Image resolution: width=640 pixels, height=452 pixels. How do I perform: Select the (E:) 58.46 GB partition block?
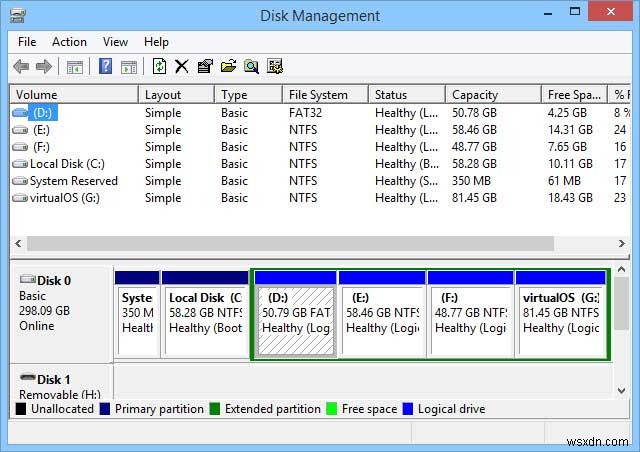click(382, 314)
